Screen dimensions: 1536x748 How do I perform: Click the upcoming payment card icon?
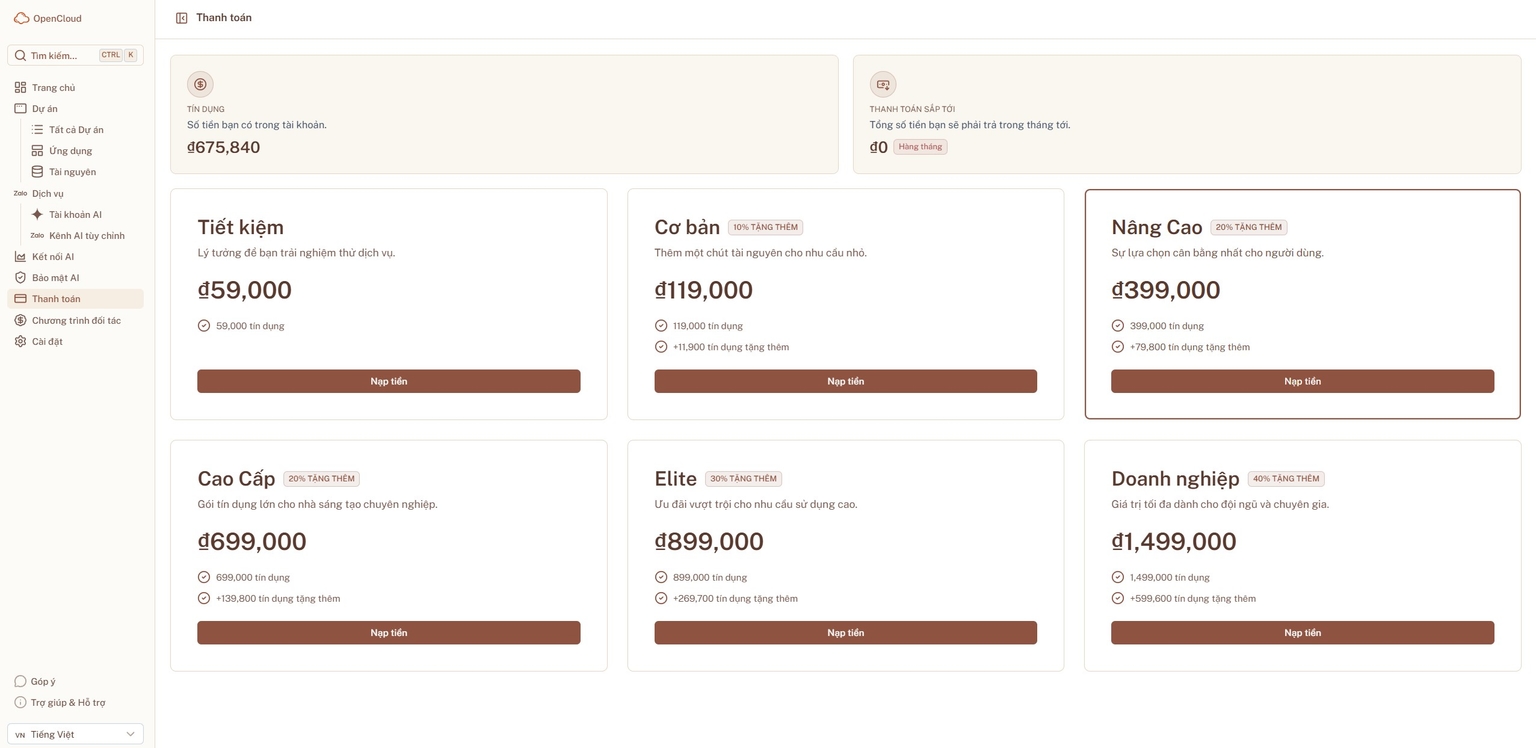pyautogui.click(x=883, y=84)
